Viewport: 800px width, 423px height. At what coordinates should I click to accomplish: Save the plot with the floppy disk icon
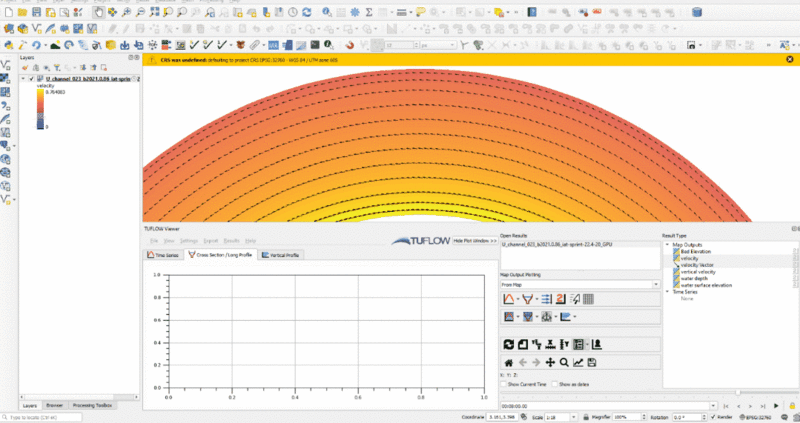pos(592,362)
